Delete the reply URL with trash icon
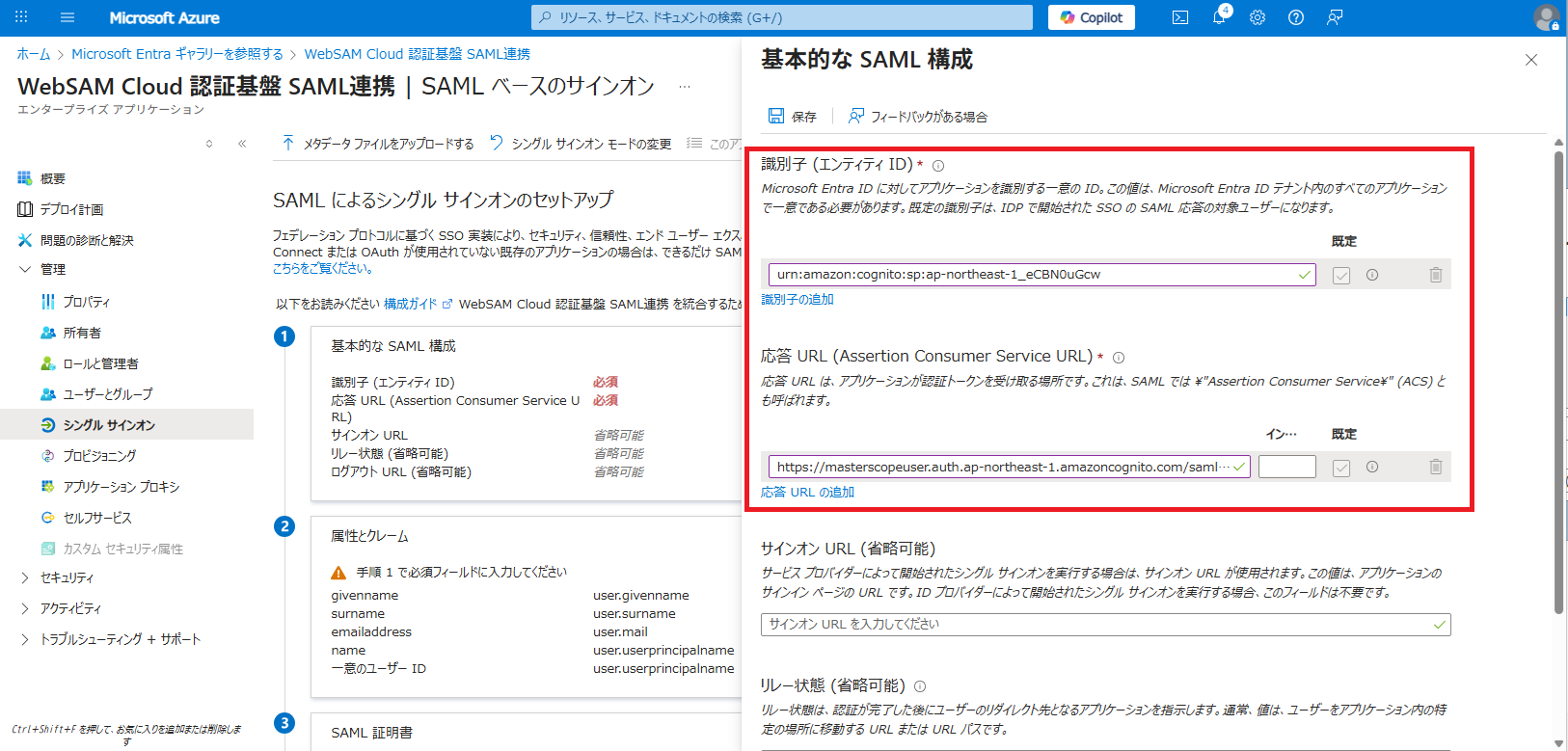The height and width of the screenshot is (751, 1568). point(1435,467)
